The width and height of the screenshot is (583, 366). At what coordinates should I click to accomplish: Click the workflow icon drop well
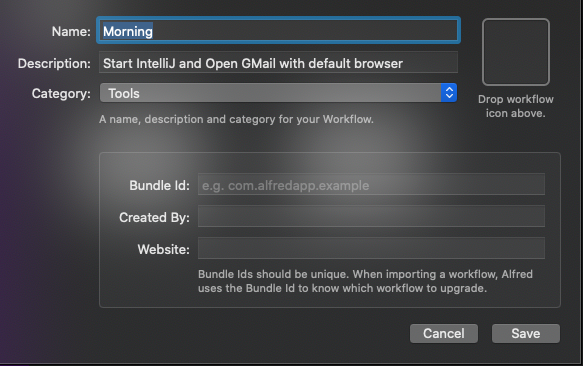pyautogui.click(x=516, y=52)
